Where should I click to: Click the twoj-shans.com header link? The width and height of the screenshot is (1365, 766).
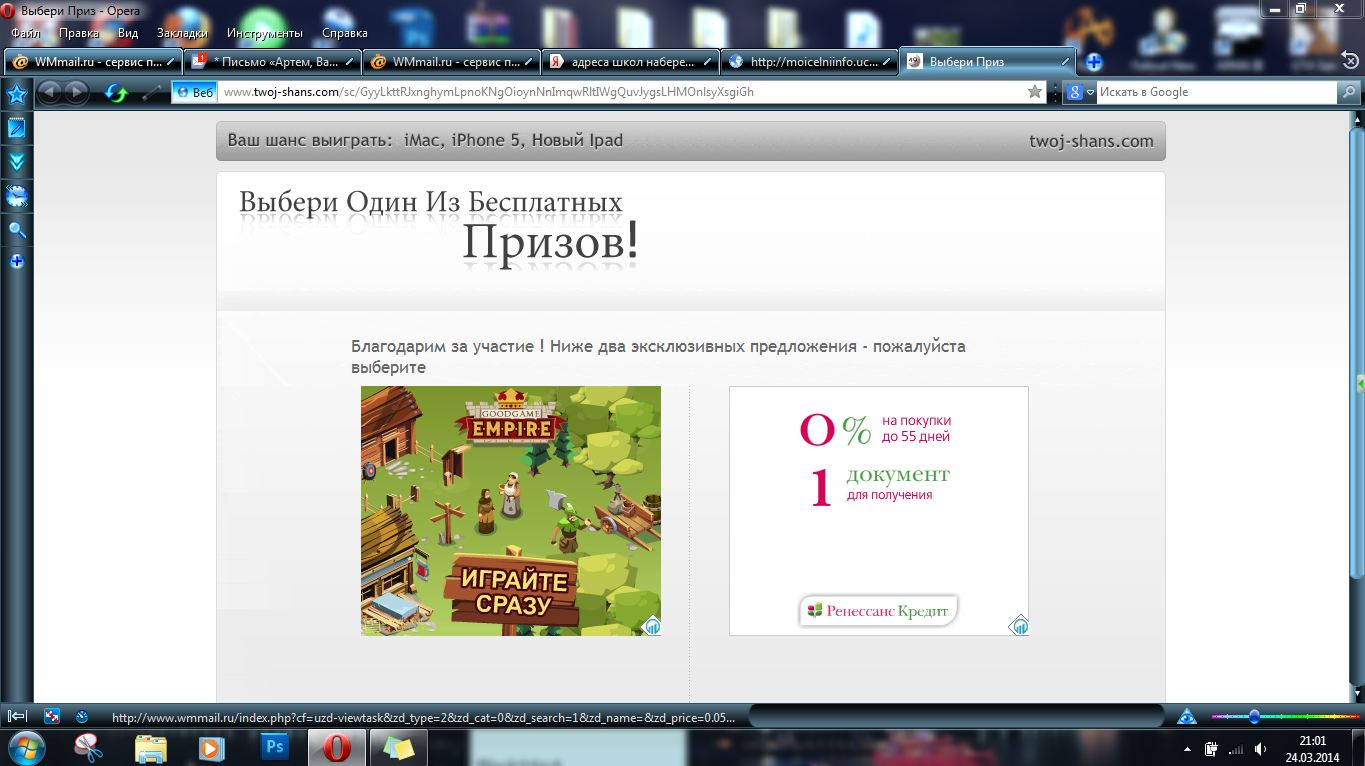1091,141
